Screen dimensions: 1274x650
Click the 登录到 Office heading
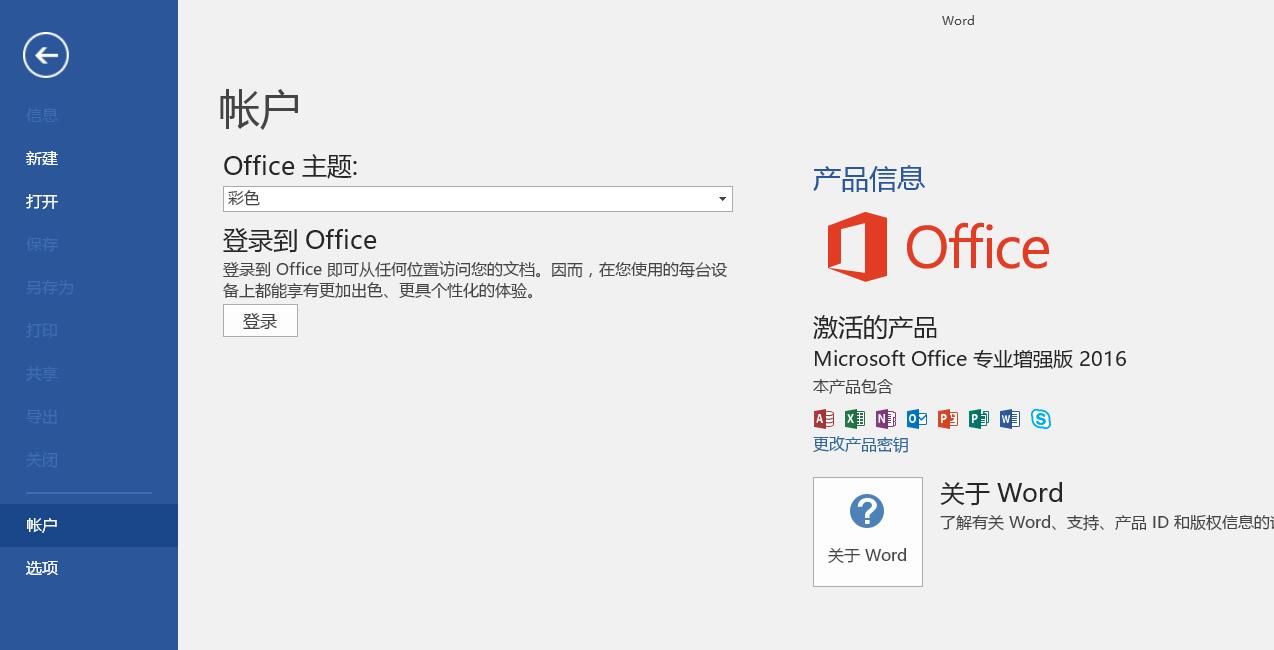(300, 240)
